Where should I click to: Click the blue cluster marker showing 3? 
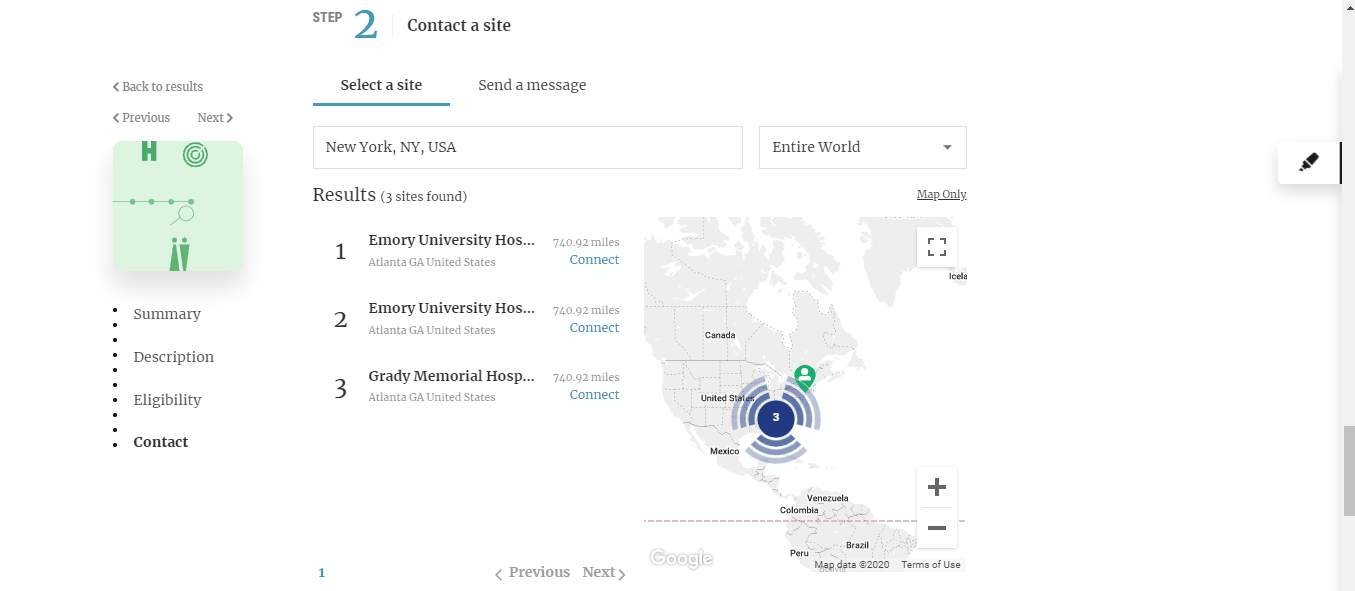pos(775,417)
